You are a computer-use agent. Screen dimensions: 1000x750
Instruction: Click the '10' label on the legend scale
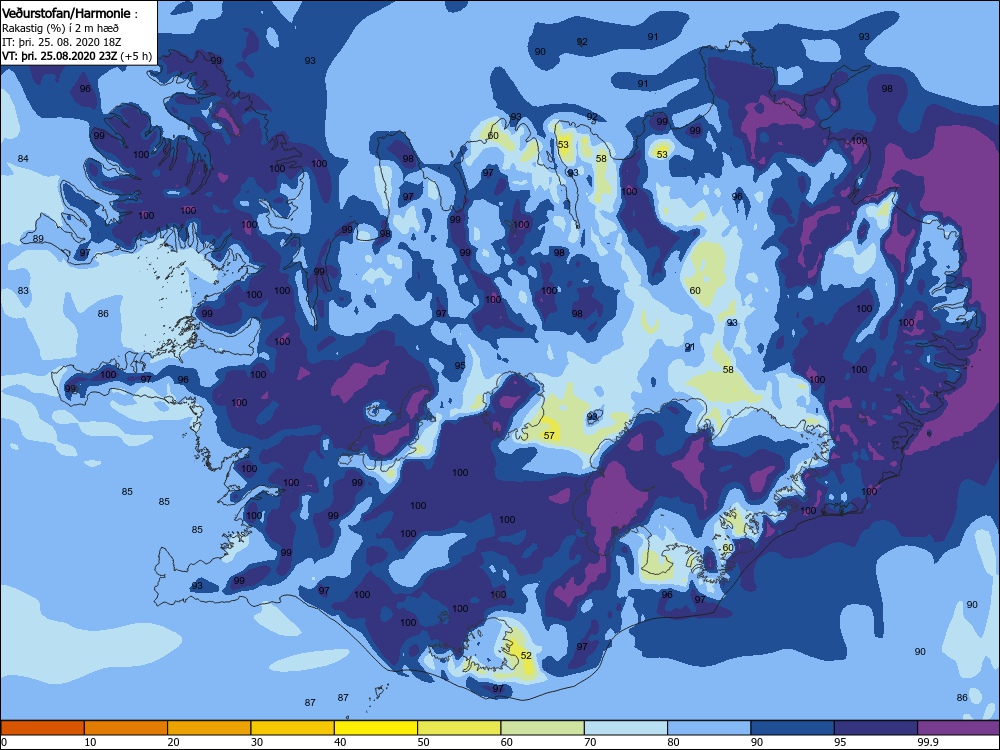point(90,742)
